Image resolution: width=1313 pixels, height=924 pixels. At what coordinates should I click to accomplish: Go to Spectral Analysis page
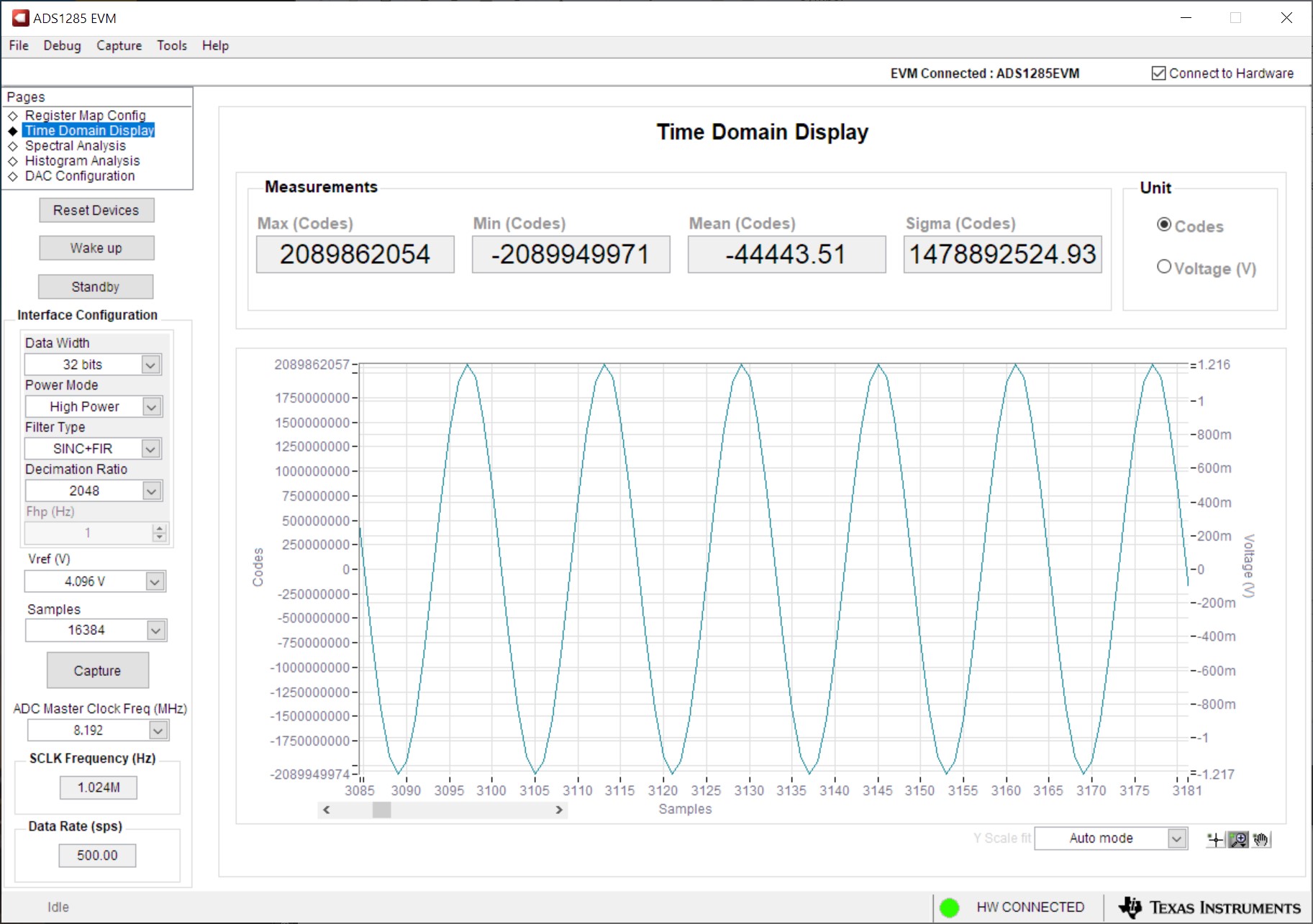76,146
